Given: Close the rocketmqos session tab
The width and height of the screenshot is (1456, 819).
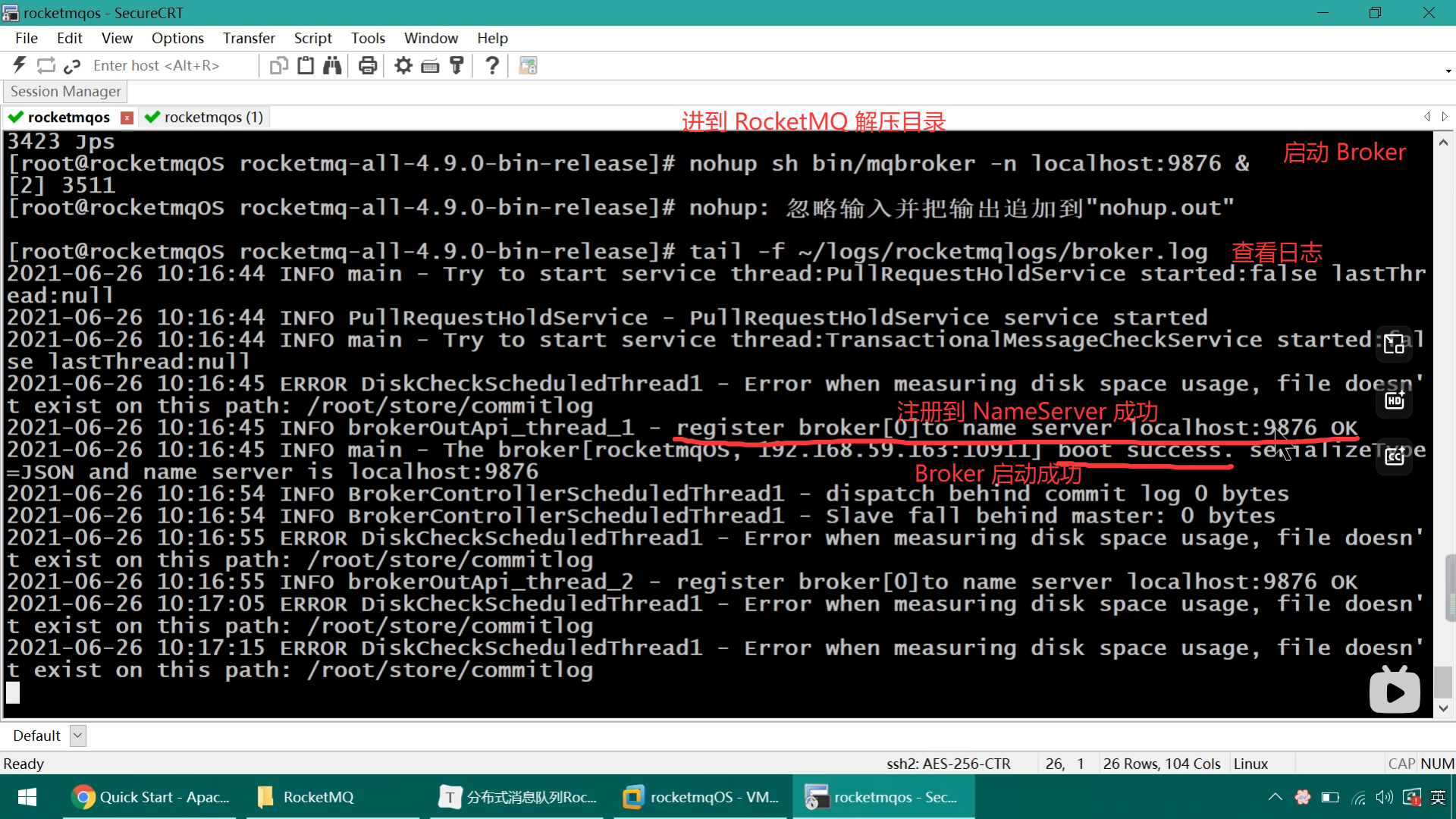Looking at the screenshot, I should pyautogui.click(x=127, y=118).
